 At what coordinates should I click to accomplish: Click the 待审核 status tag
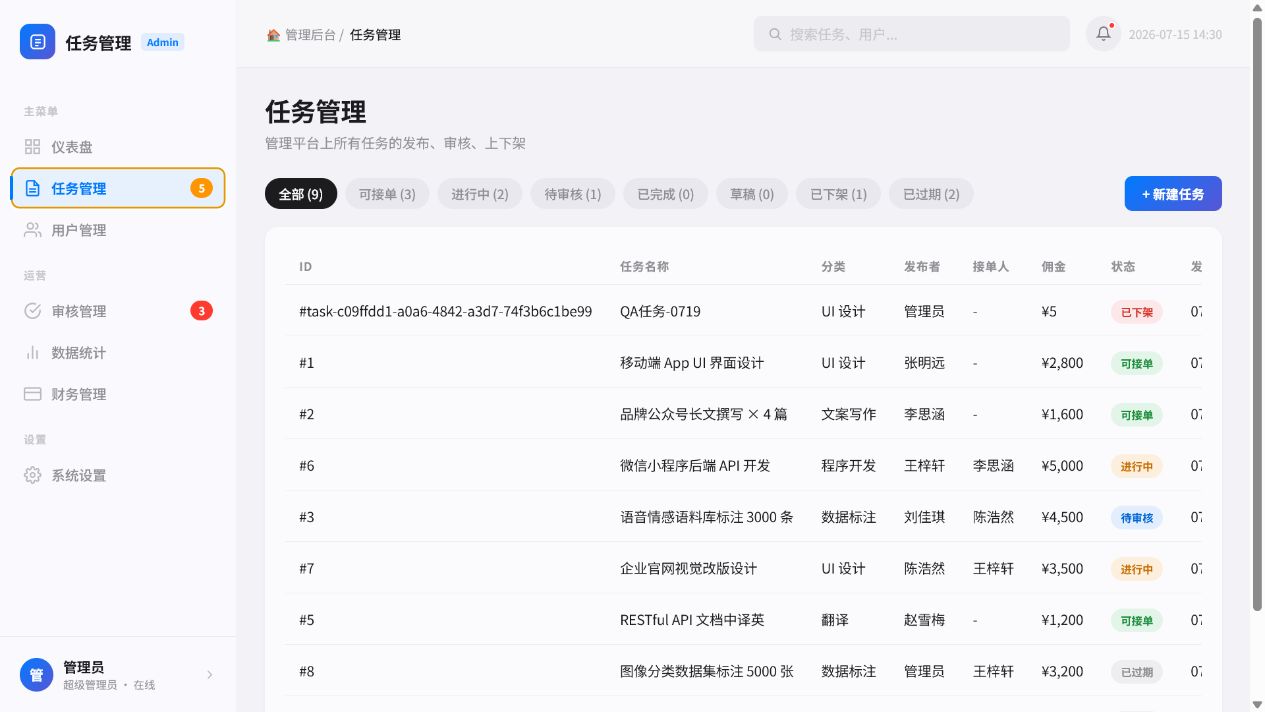[1137, 518]
